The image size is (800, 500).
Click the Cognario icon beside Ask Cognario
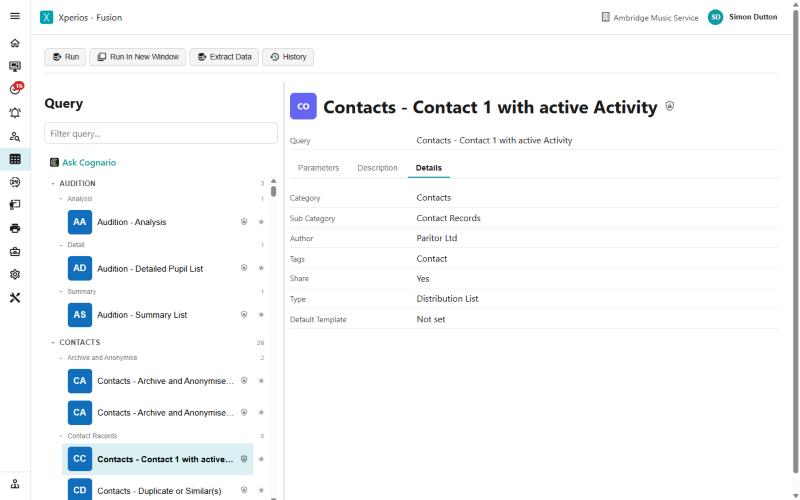(54, 162)
